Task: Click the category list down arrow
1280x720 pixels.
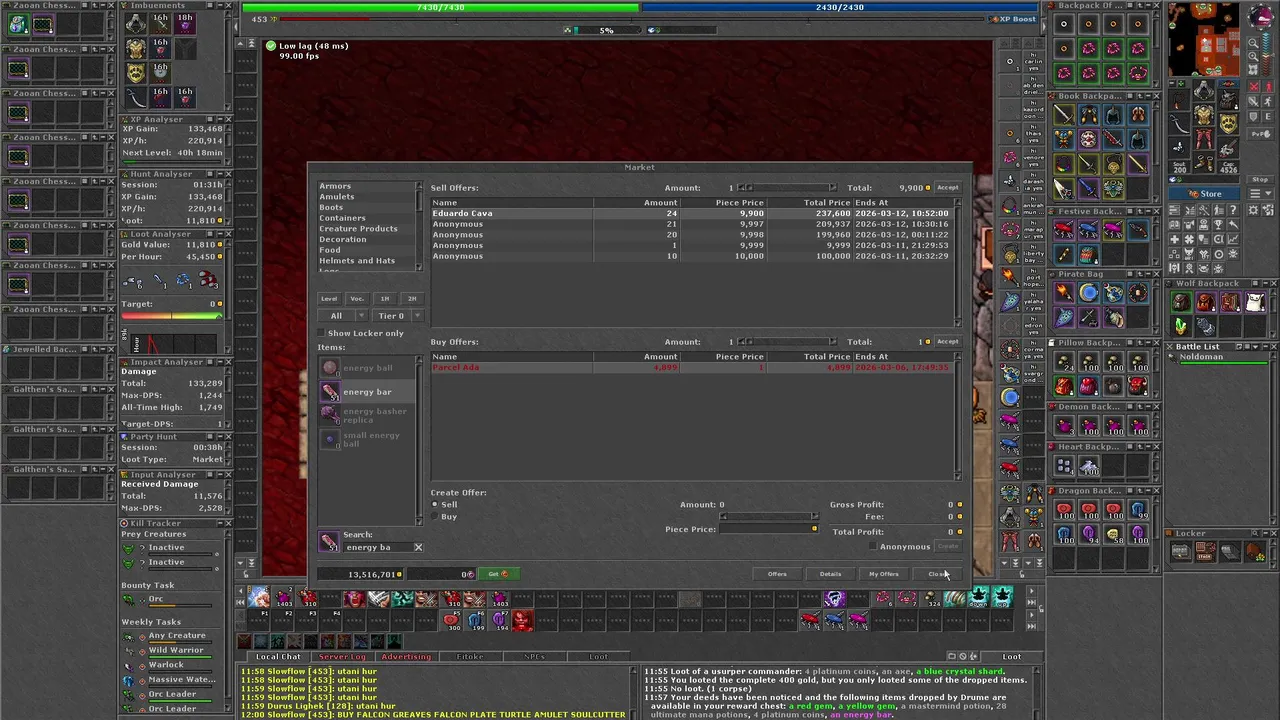Action: coord(419,267)
